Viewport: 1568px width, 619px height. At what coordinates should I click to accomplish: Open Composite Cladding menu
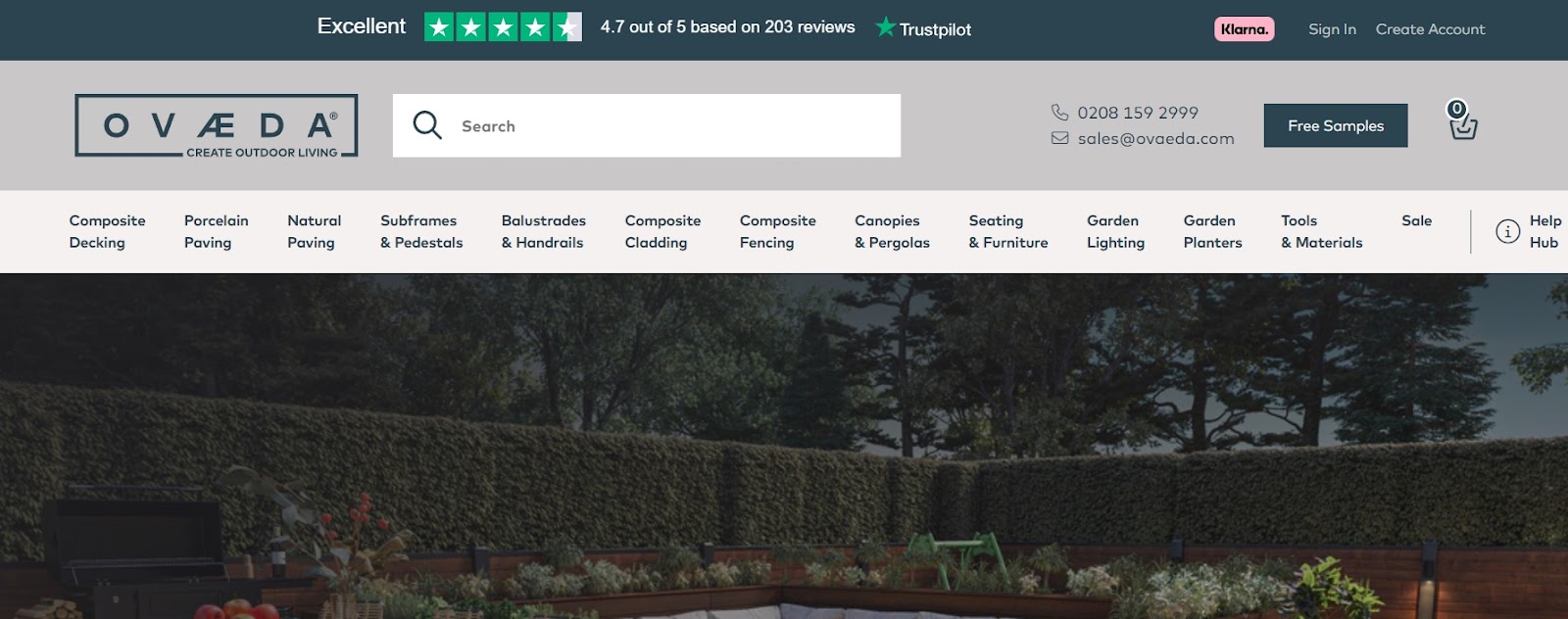[662, 231]
